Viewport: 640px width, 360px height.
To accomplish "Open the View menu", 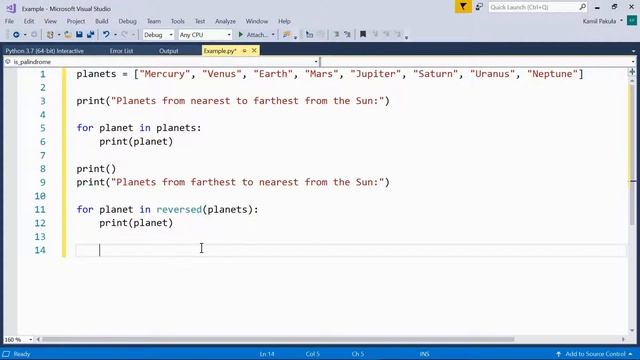I will tap(50, 21).
